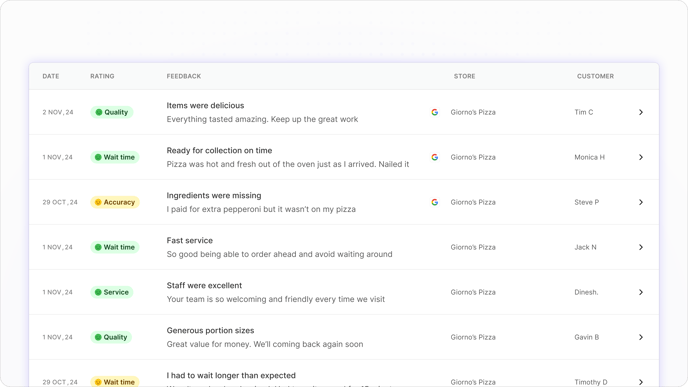Sort by the RATING column header
Viewport: 688px width, 387px height.
pos(102,76)
